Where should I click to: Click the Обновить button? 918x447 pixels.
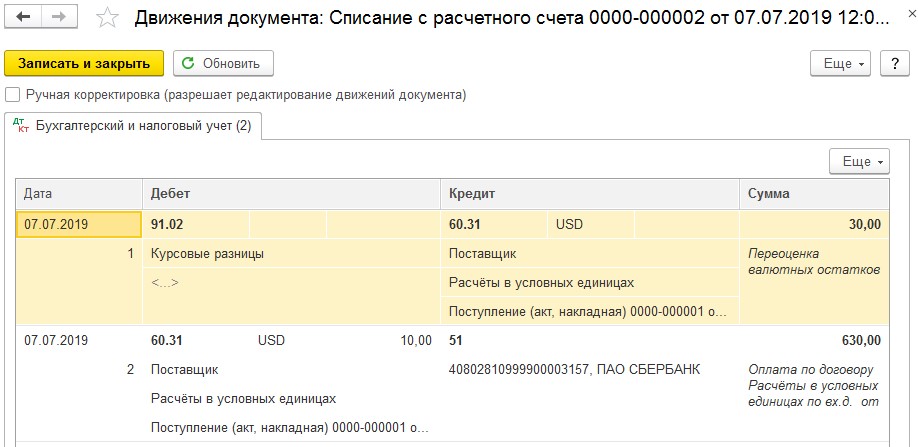click(223, 63)
